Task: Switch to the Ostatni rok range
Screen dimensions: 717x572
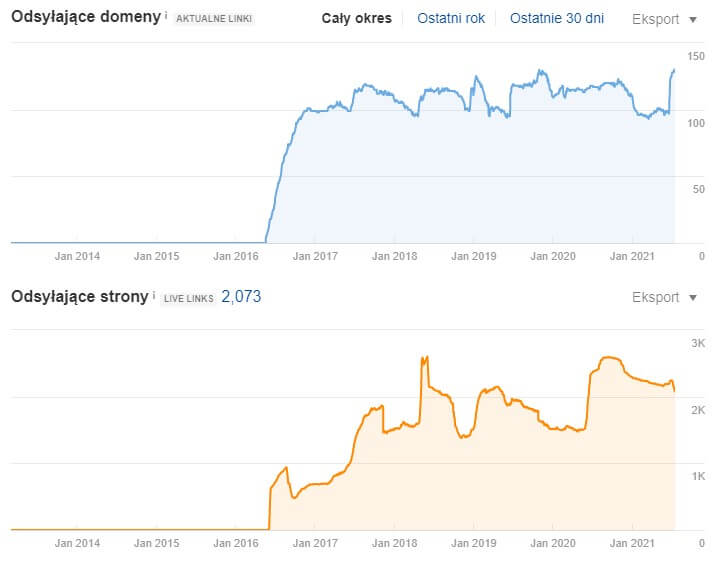Action: (x=451, y=19)
